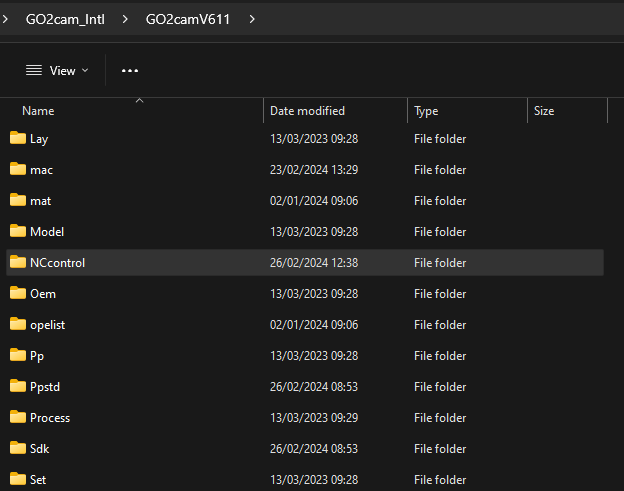This screenshot has height=491, width=624.
Task: Click the Pp folder icon
Action: click(x=18, y=355)
